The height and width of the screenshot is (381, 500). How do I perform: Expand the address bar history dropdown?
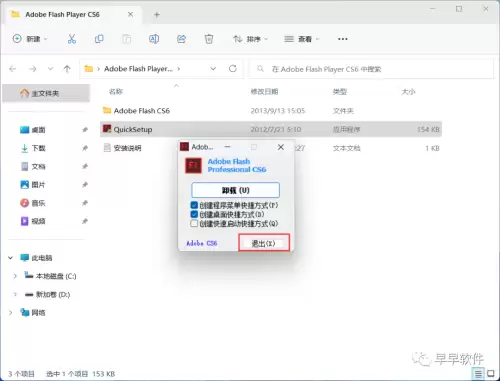click(x=213, y=69)
